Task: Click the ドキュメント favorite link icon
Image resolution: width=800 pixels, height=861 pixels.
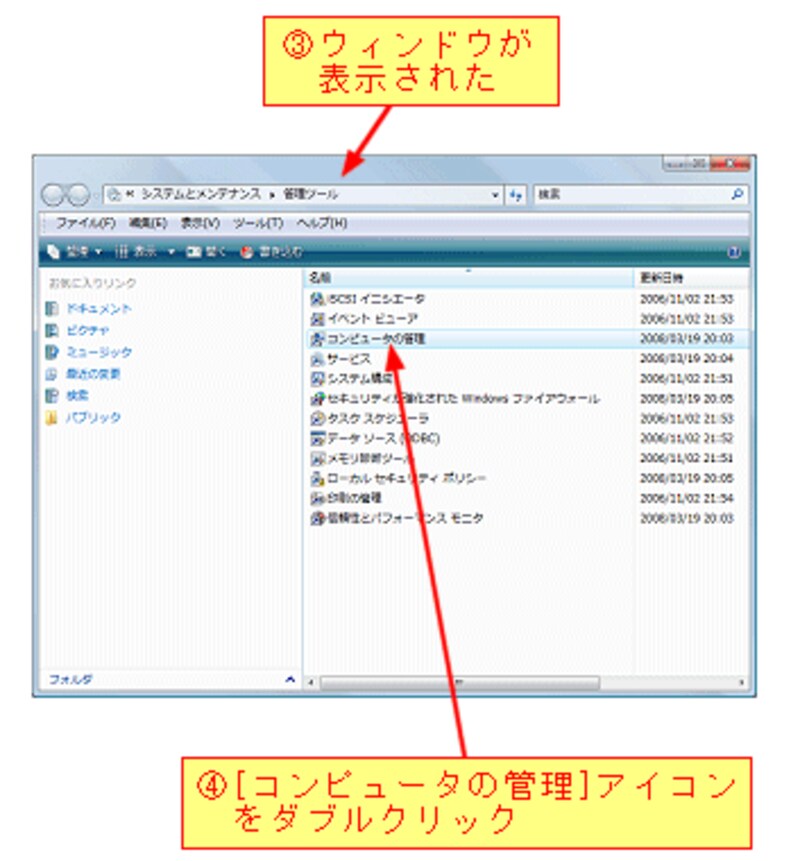Action: pos(52,309)
